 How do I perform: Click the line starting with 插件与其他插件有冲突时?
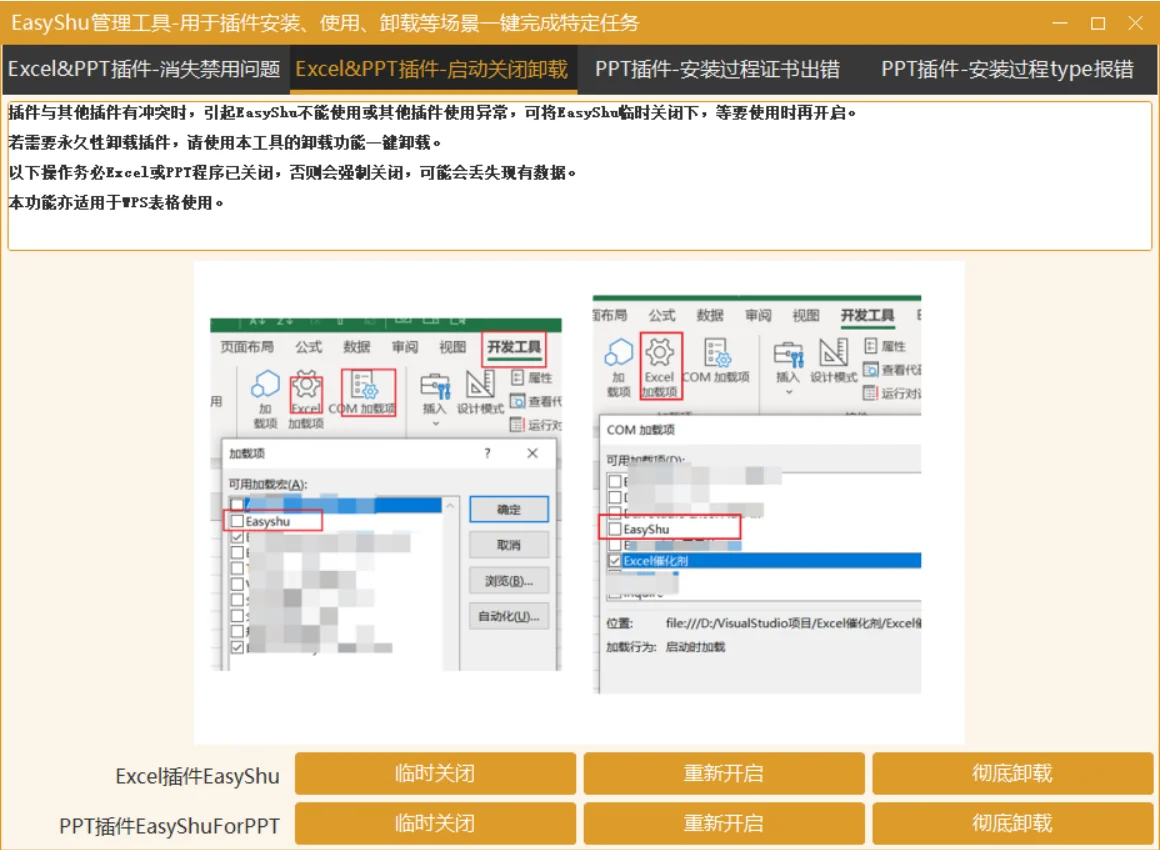click(433, 112)
